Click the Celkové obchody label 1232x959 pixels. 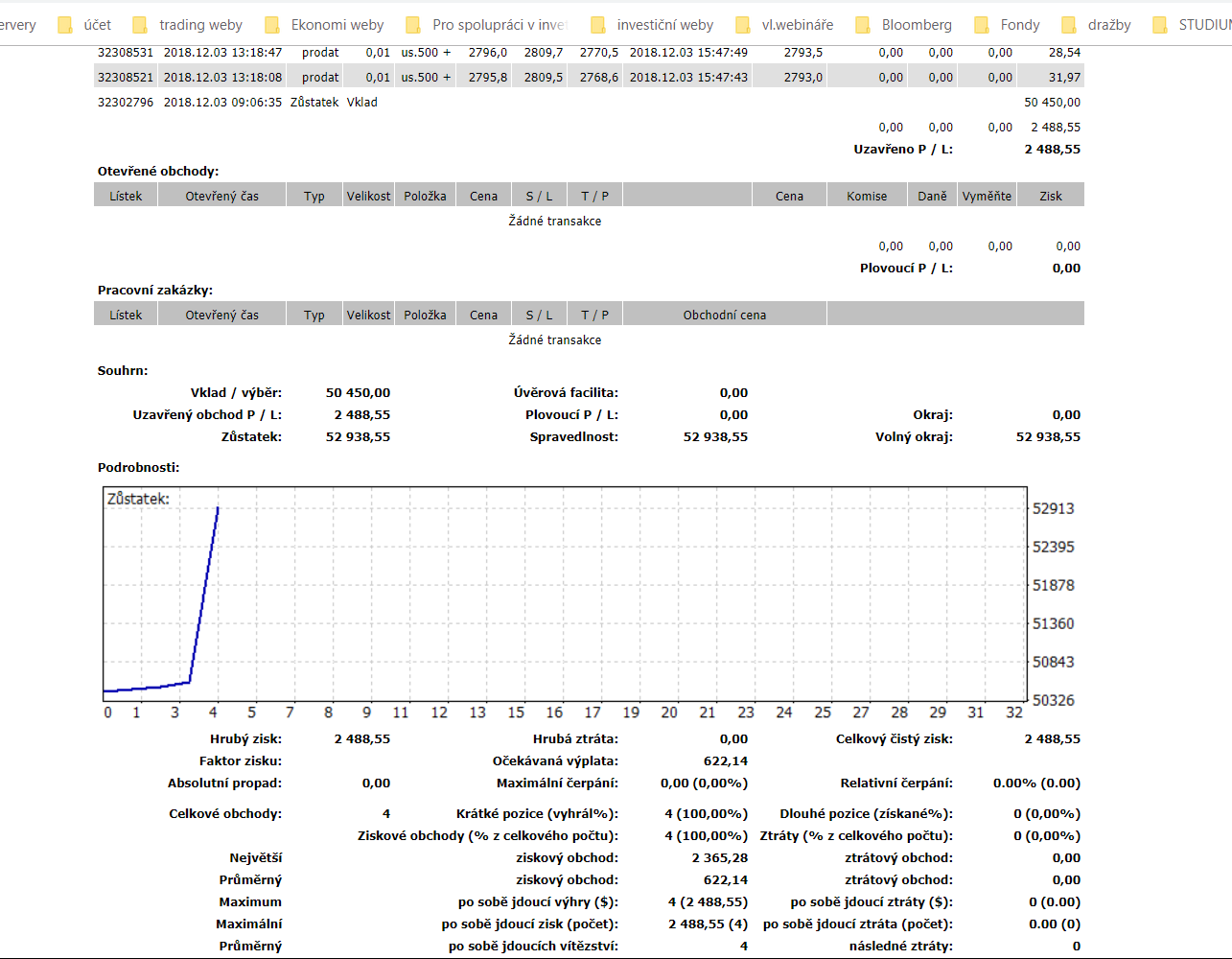(x=225, y=814)
